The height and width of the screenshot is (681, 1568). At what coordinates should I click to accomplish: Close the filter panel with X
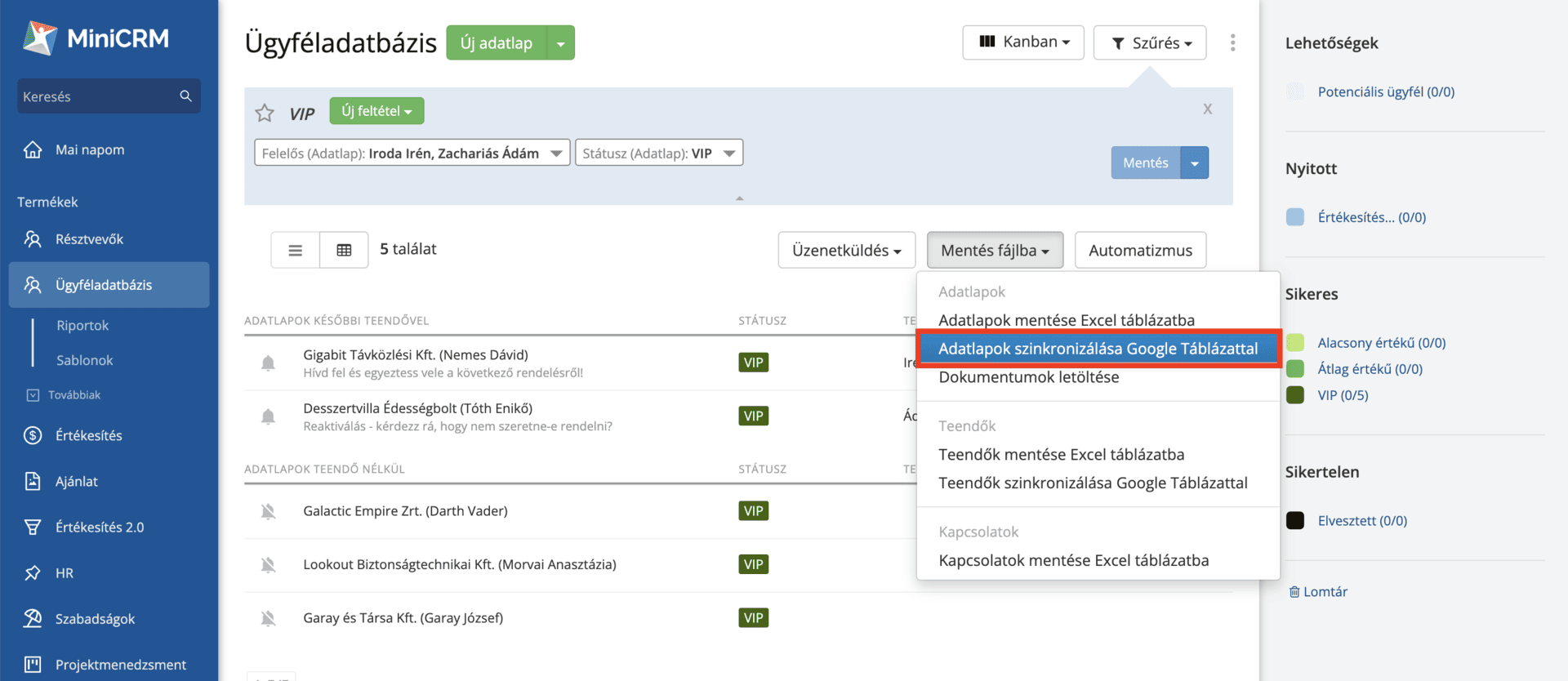coord(1207,109)
